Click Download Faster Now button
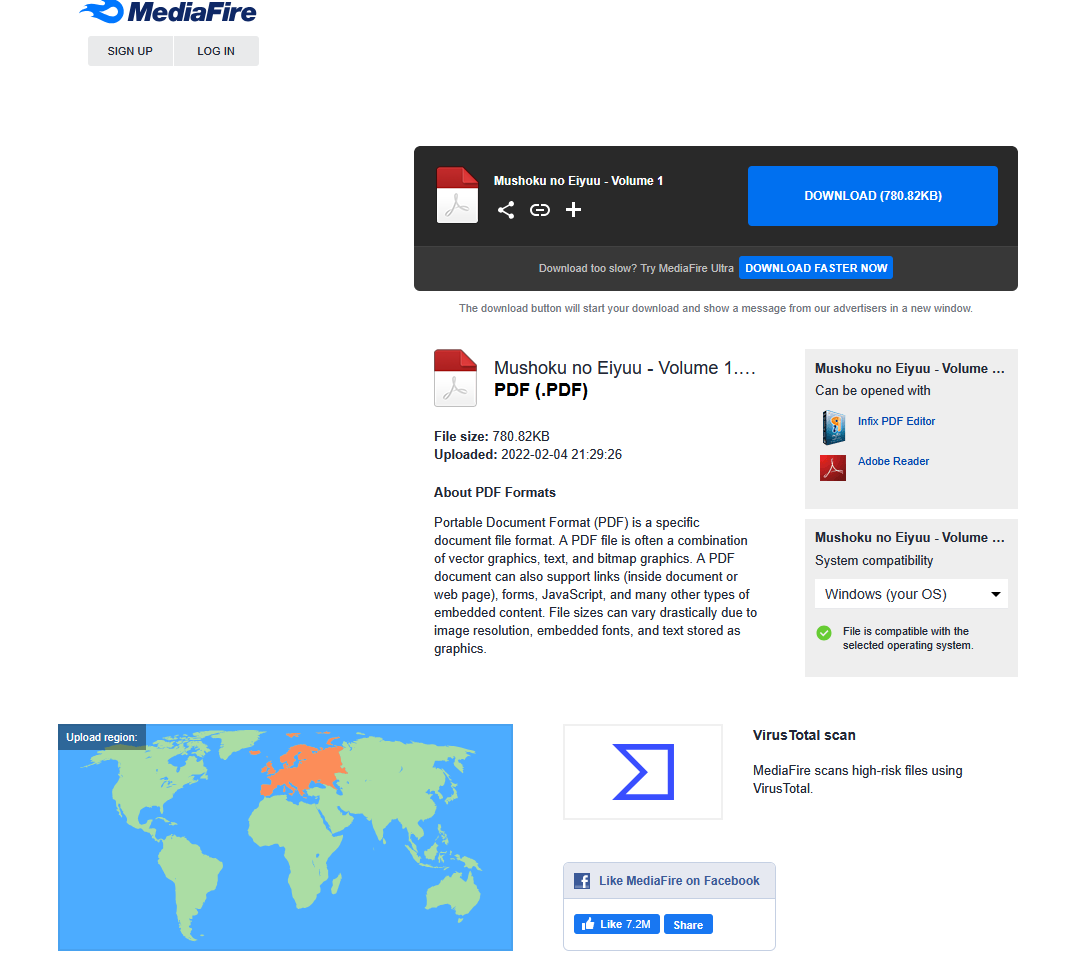Screen dimensions: 1075x961 [x=816, y=268]
